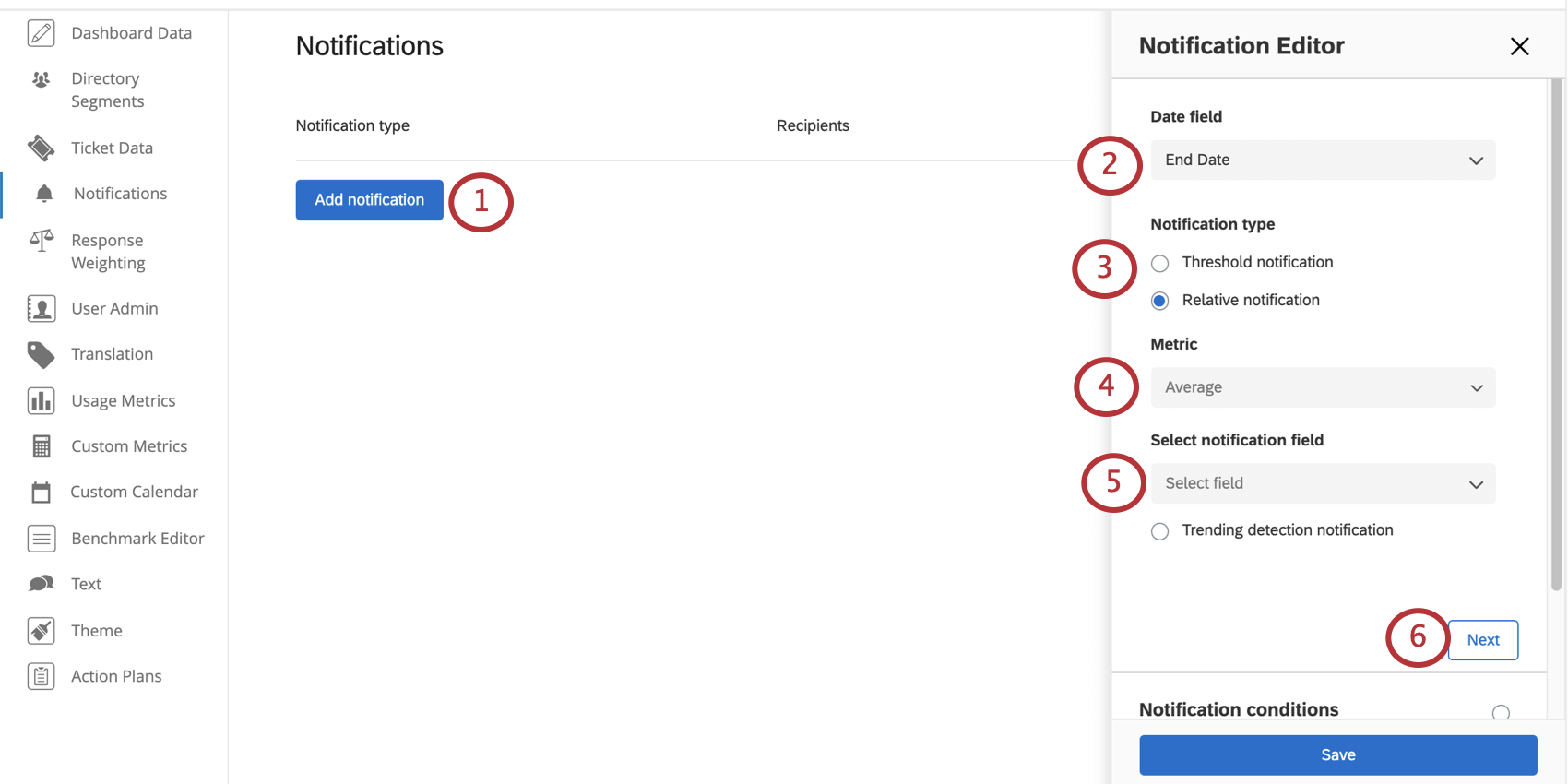Open the Select field dropdown
The image size is (1568, 784).
pos(1323,482)
